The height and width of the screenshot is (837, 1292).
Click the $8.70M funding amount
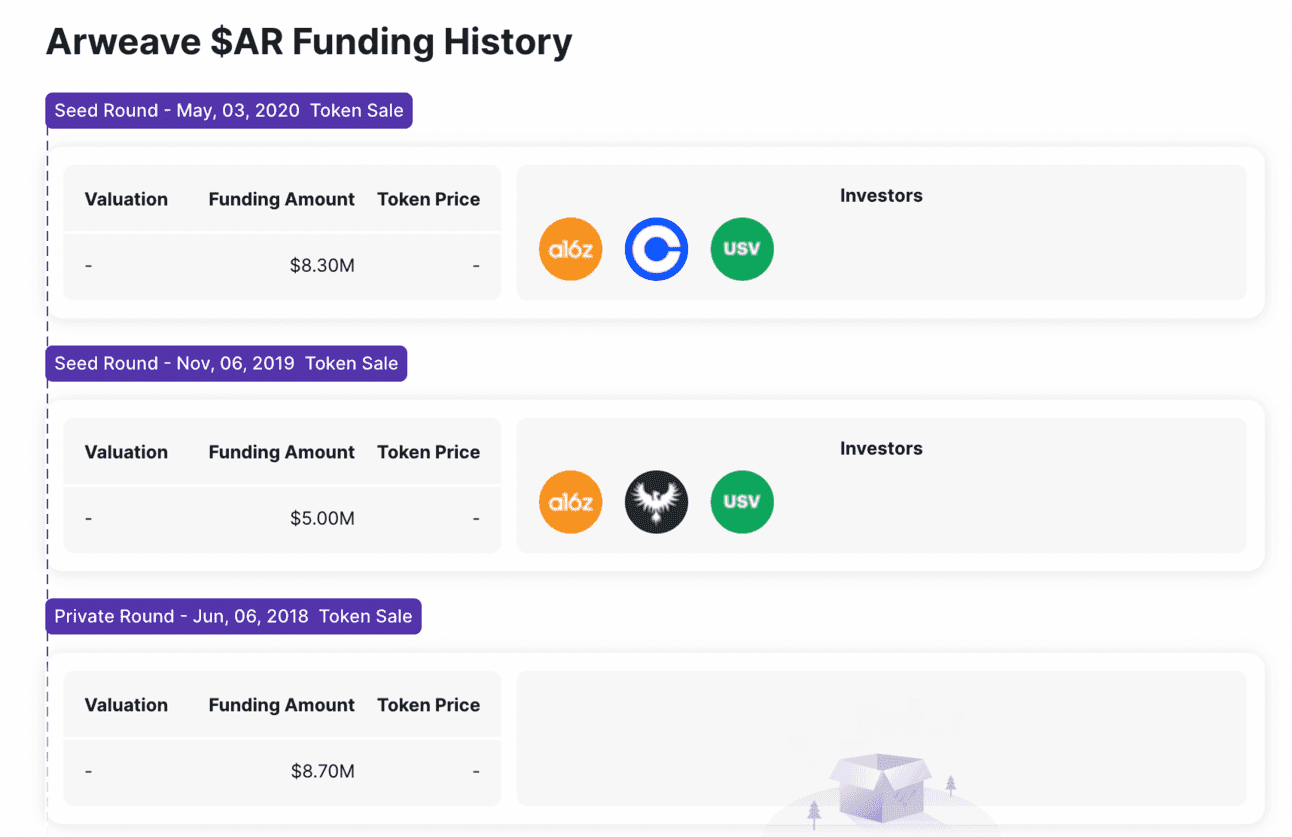pyautogui.click(x=322, y=772)
